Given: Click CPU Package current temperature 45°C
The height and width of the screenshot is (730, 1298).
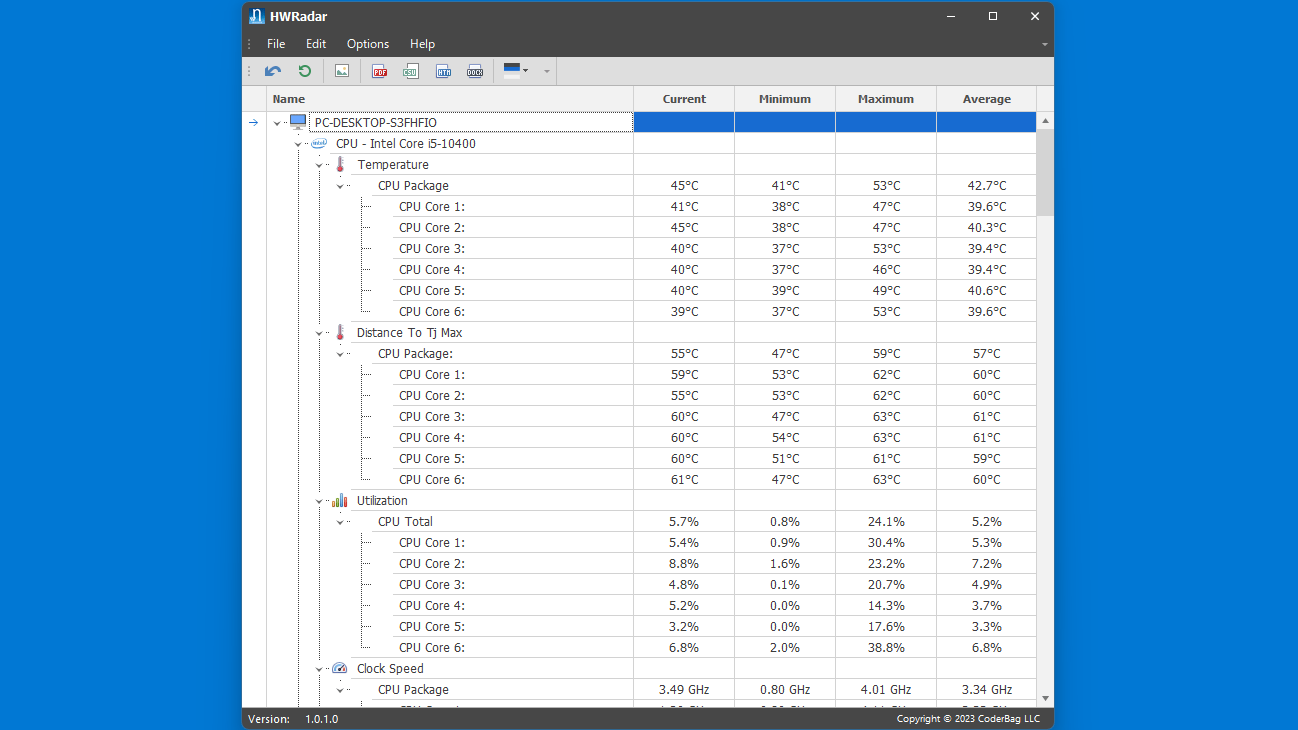Looking at the screenshot, I should tap(684, 185).
